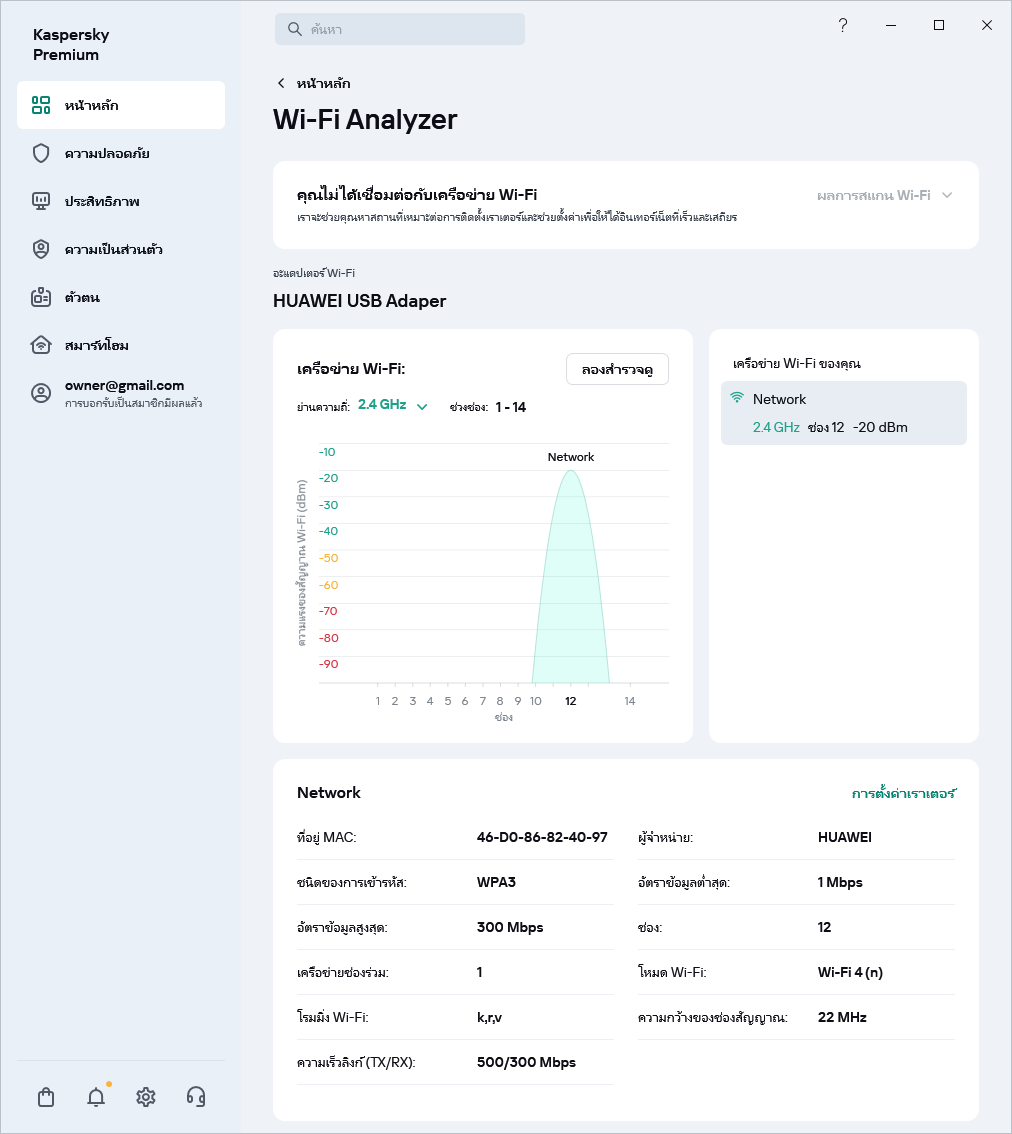Open the owner@gmail.com account entry
Image resolution: width=1012 pixels, height=1134 pixels.
pyautogui.click(x=124, y=393)
